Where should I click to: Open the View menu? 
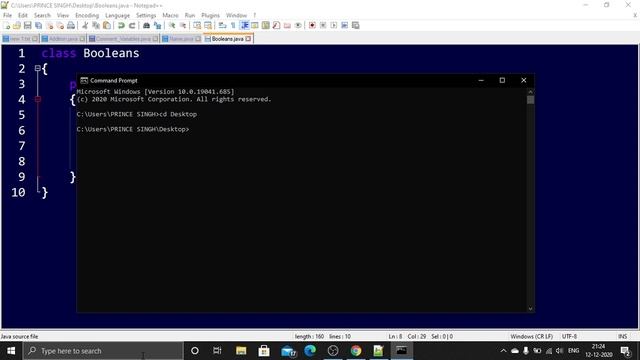coord(63,15)
